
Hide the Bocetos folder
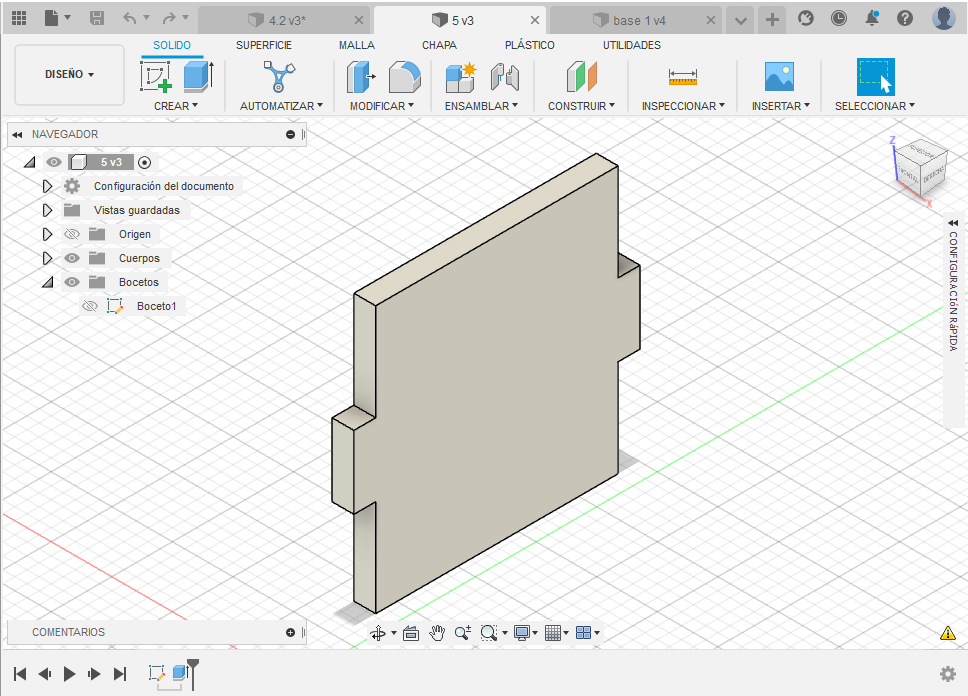coord(72,282)
